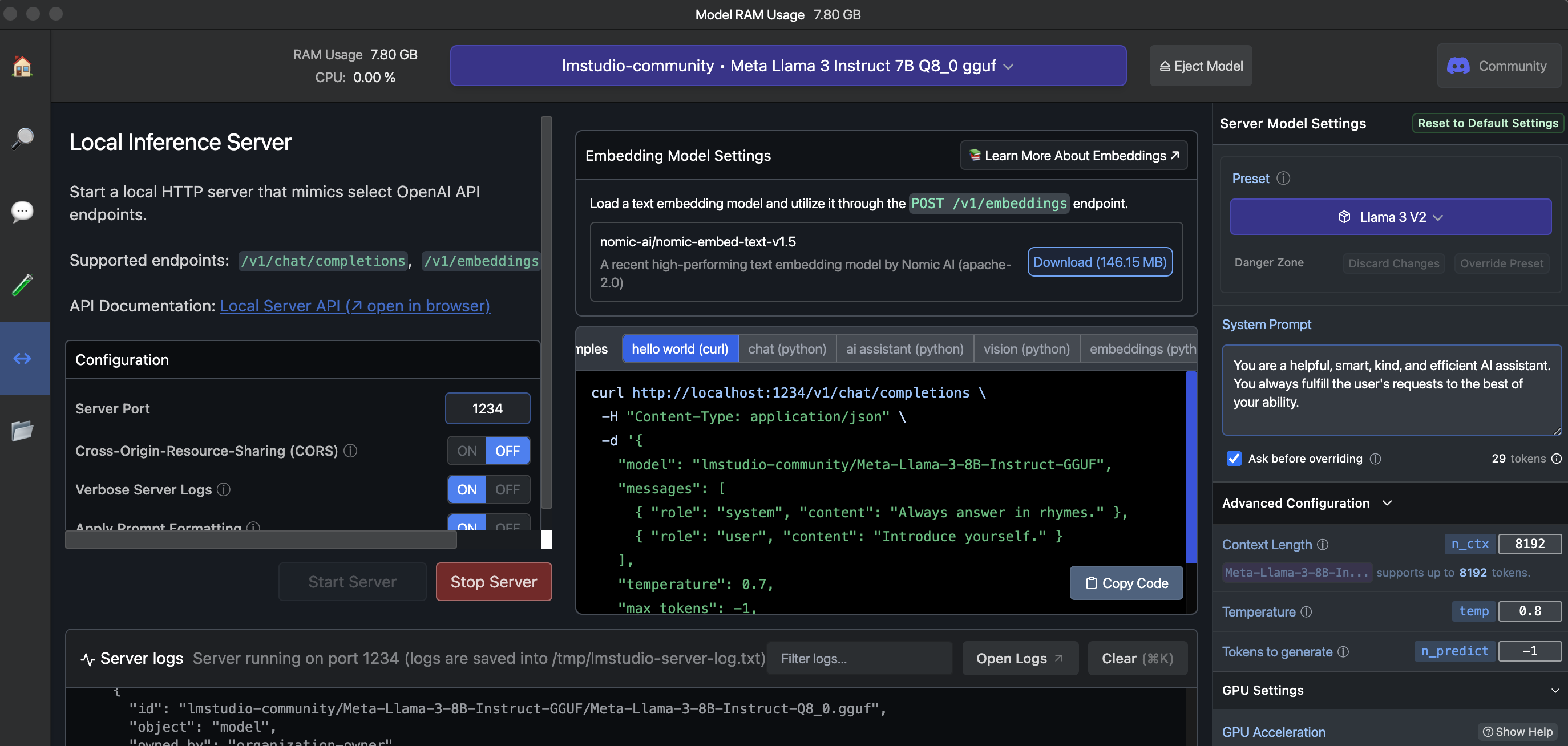Click the vertical scrollbar of the code example

click(x=1191, y=467)
